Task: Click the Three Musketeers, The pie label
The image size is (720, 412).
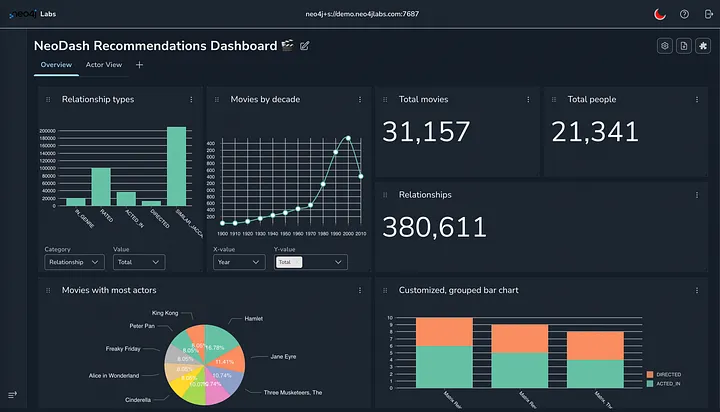Action: [x=293, y=393]
